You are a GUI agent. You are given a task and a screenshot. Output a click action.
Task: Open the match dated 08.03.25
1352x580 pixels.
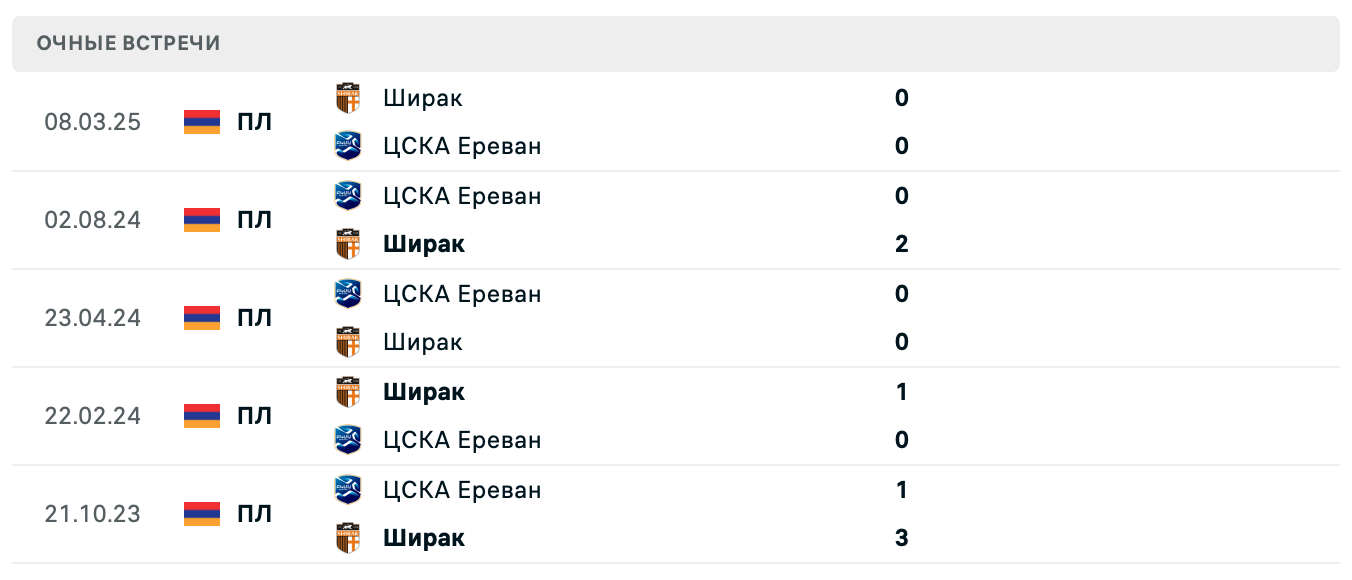[93, 122]
